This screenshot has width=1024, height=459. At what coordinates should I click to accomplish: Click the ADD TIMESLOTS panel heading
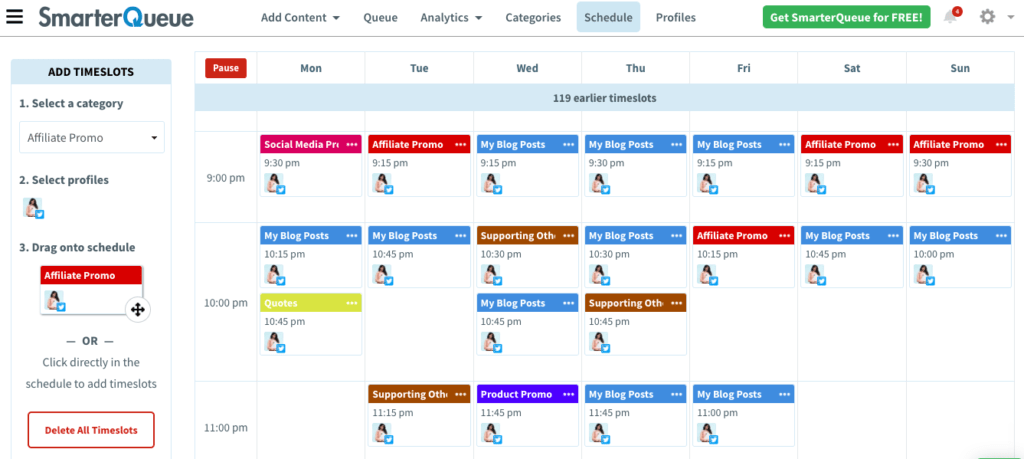pyautogui.click(x=91, y=72)
